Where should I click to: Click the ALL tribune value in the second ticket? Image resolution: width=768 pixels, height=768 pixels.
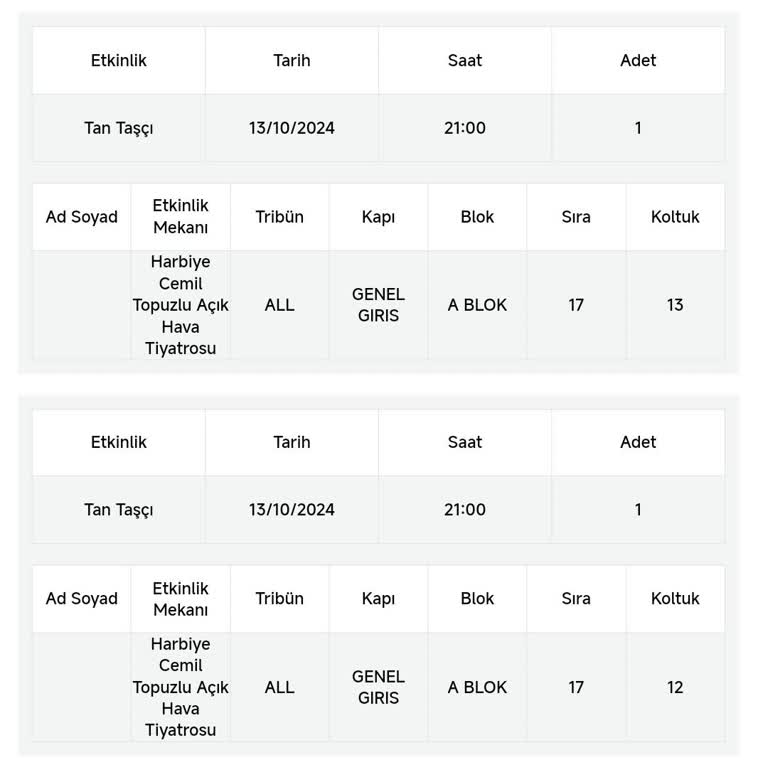[279, 687]
